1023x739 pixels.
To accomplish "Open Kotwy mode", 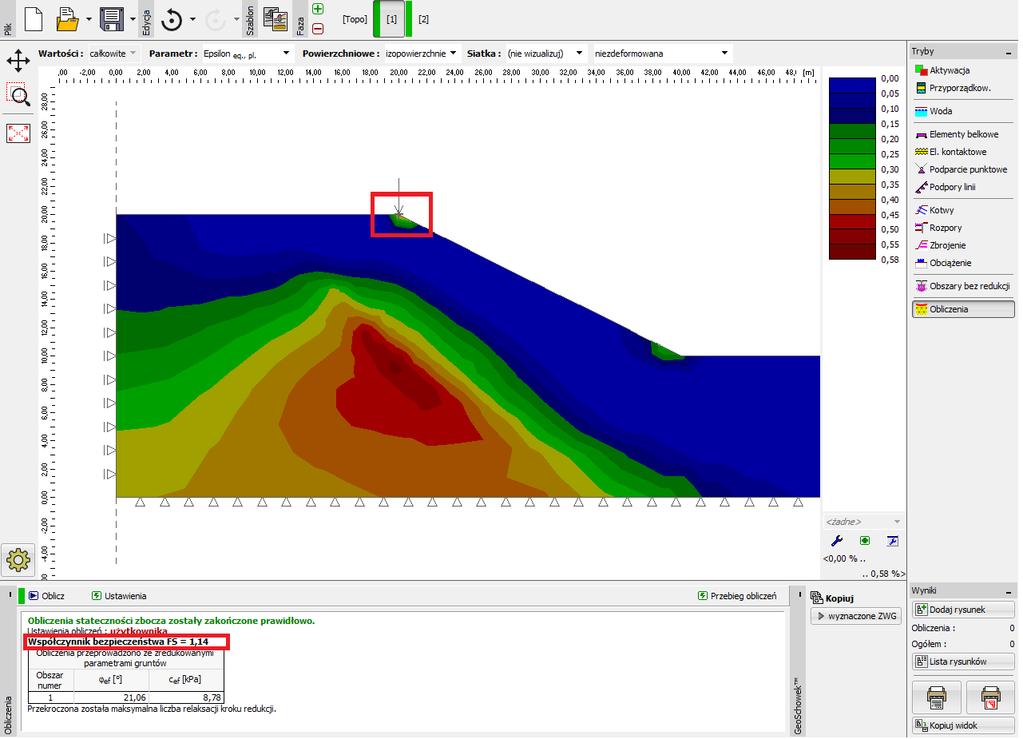I will [963, 210].
